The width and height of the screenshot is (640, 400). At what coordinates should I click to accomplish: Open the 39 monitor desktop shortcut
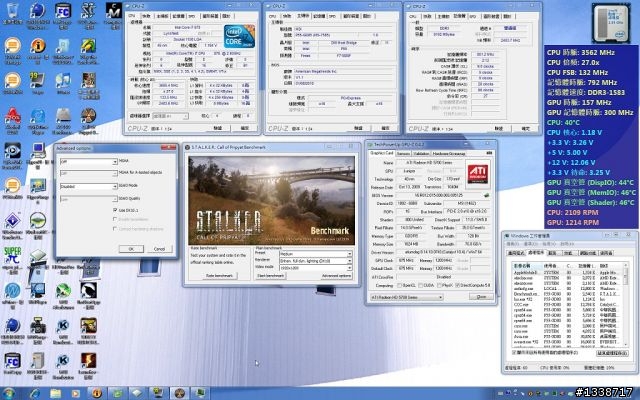[38, 82]
